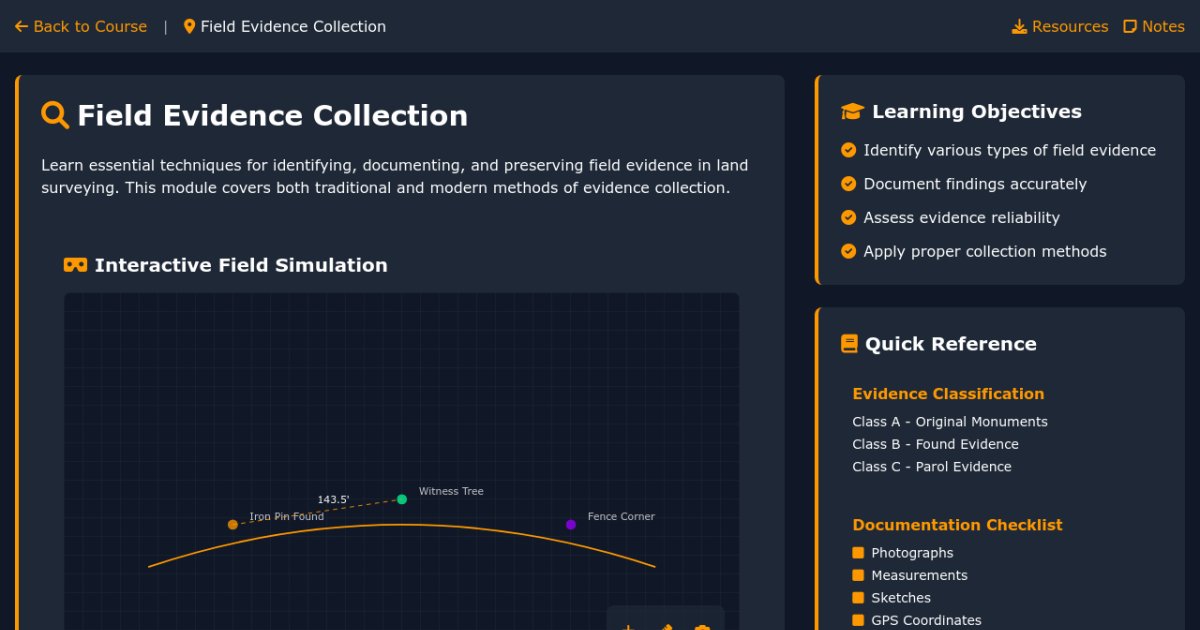Check the Photographs checklist box
The image size is (1200, 630).
coord(858,553)
